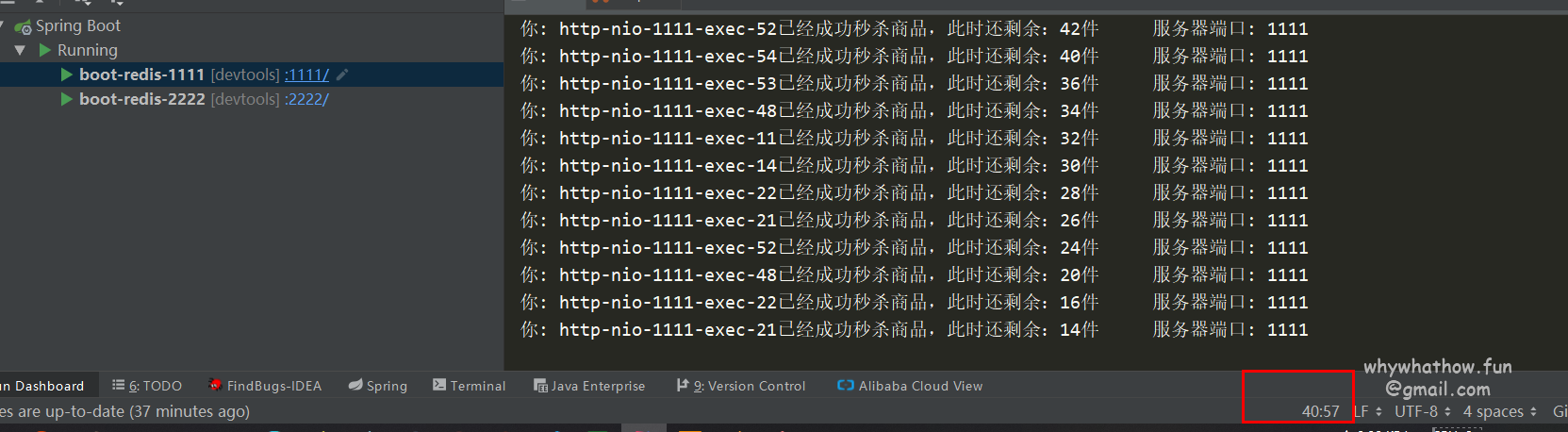Show the Spring tool window
This screenshot has height=432, width=1568.
tap(378, 386)
